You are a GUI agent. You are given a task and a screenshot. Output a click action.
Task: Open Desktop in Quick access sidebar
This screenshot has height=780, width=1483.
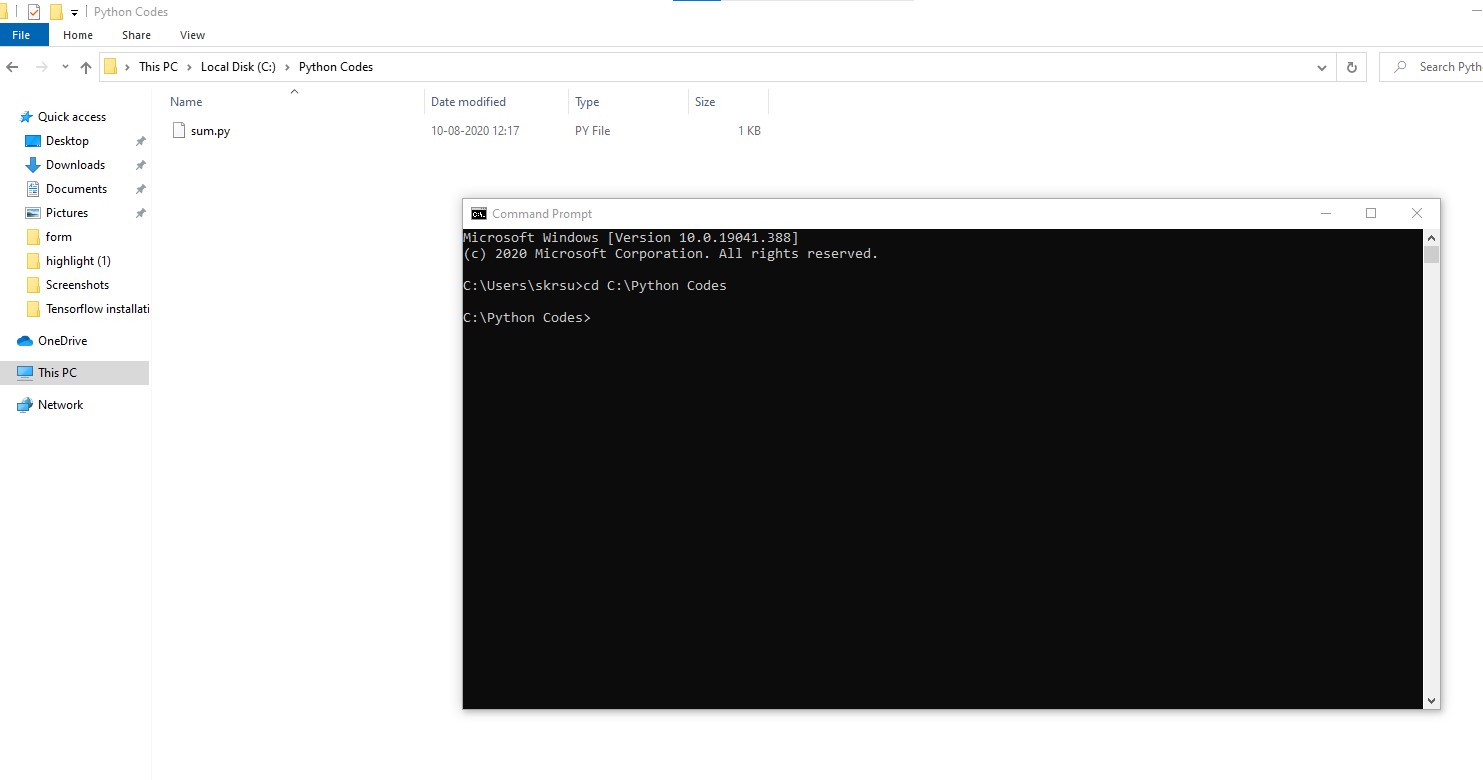[67, 141]
